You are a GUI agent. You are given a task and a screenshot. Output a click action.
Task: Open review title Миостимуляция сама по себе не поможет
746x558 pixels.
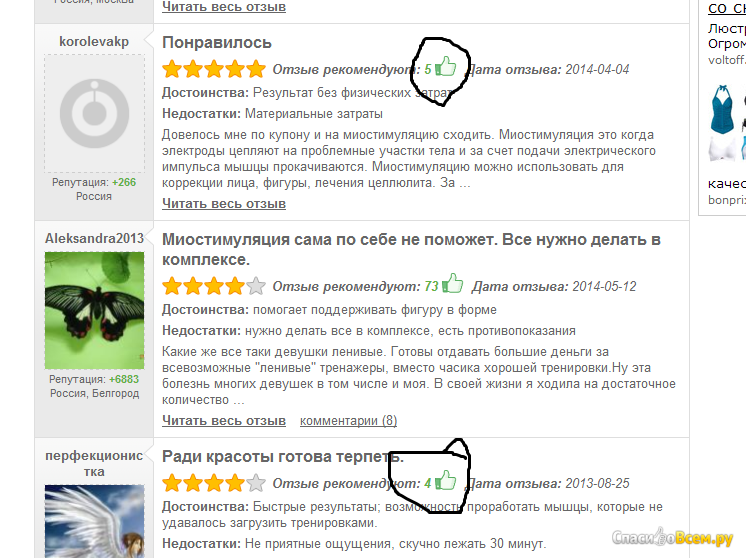click(x=411, y=249)
